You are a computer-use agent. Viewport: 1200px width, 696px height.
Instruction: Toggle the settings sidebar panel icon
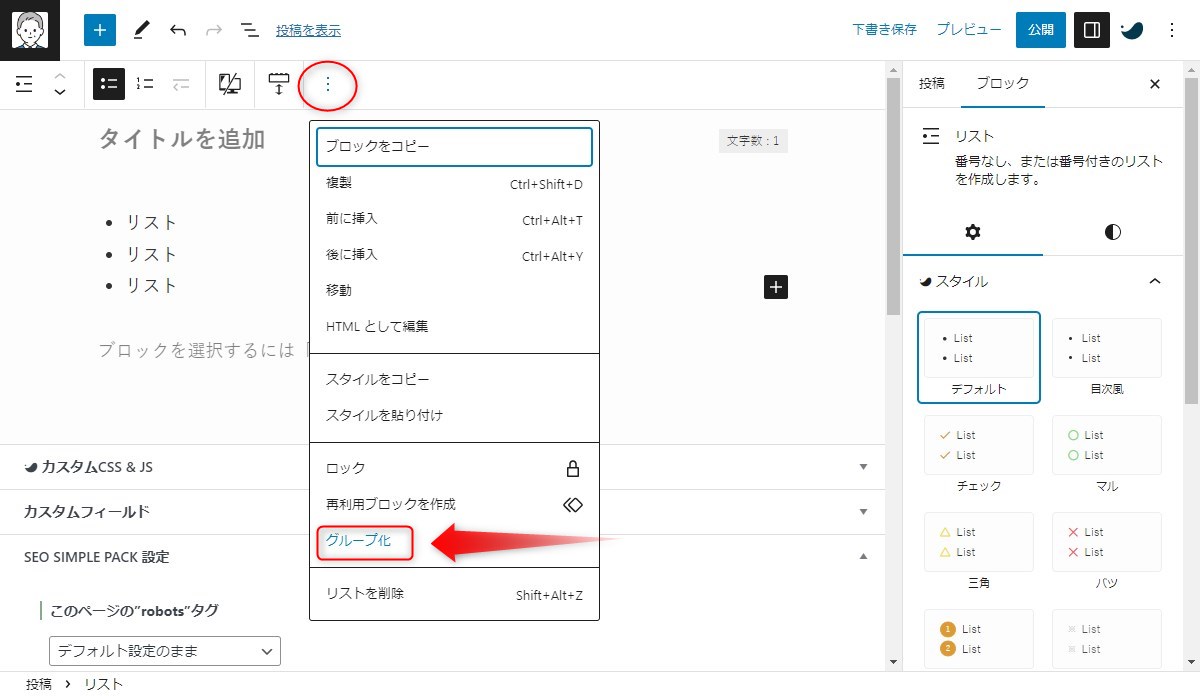pos(1091,30)
